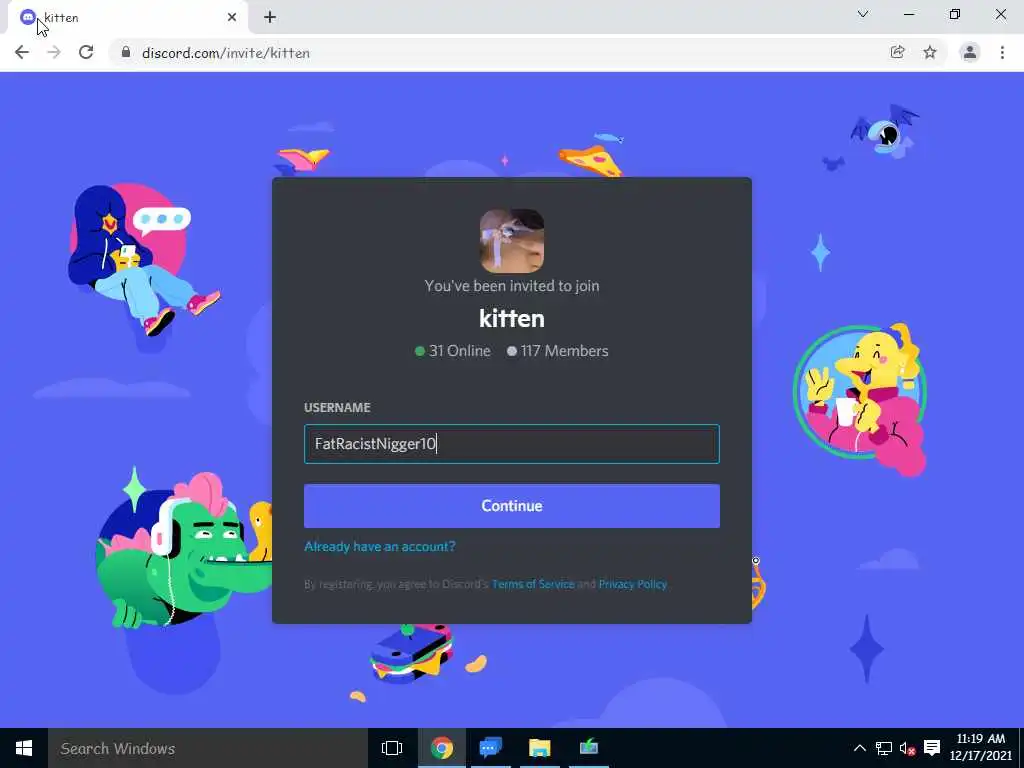The width and height of the screenshot is (1024, 768).
Task: Click the browser forward arrow
Action: click(x=54, y=52)
